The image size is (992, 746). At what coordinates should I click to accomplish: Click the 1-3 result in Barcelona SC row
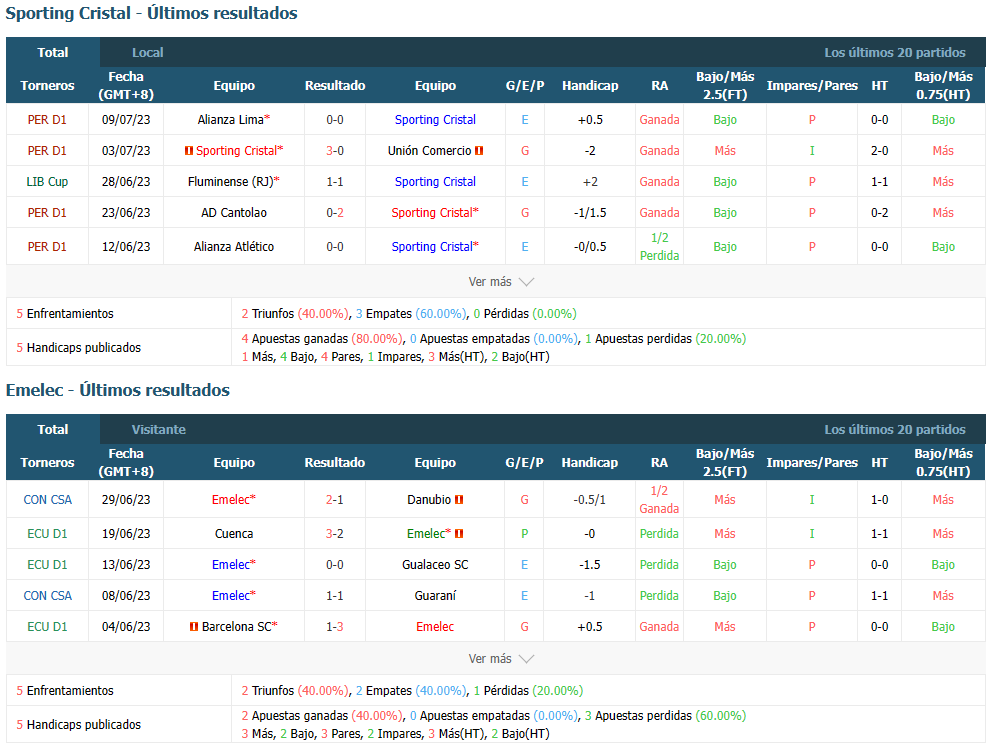click(335, 626)
